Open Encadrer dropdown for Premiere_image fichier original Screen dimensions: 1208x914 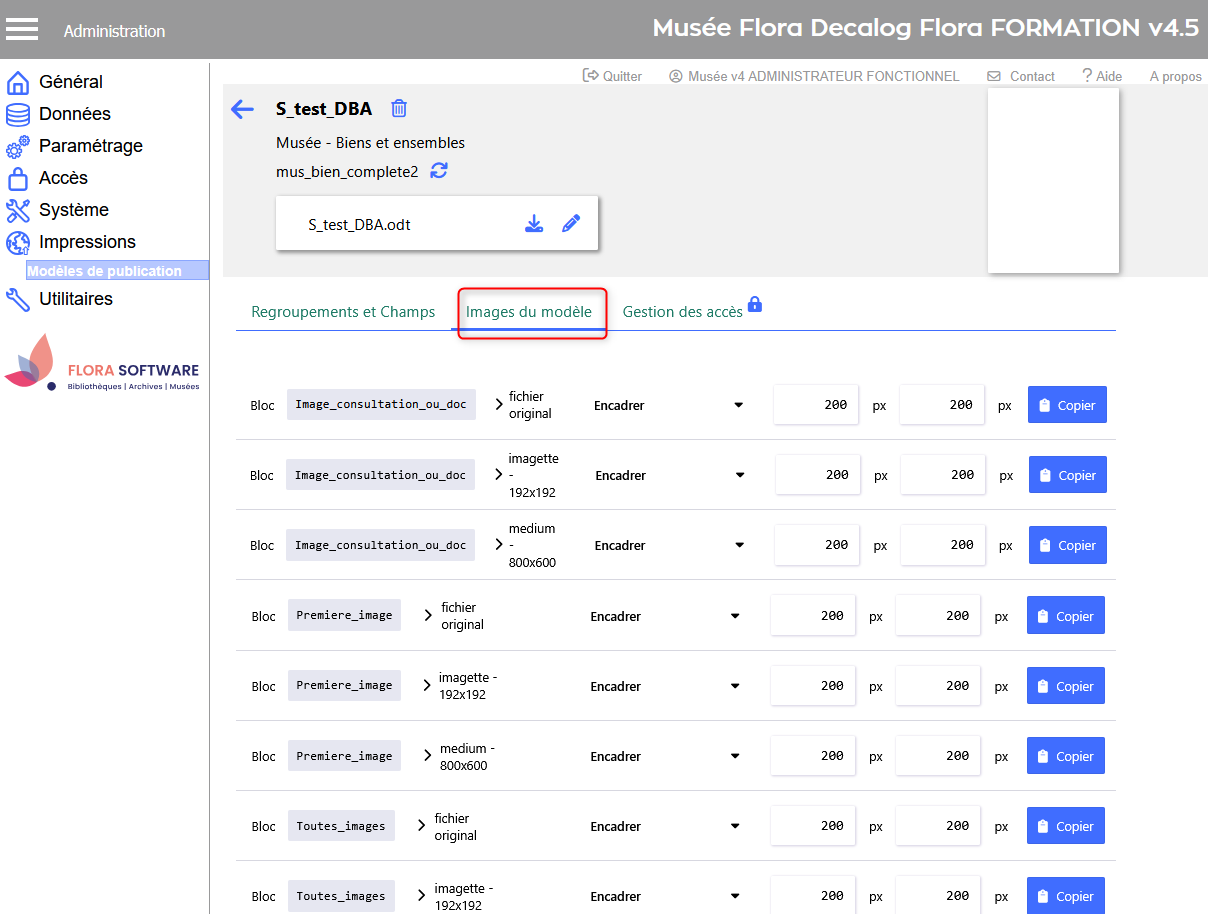click(x=664, y=616)
